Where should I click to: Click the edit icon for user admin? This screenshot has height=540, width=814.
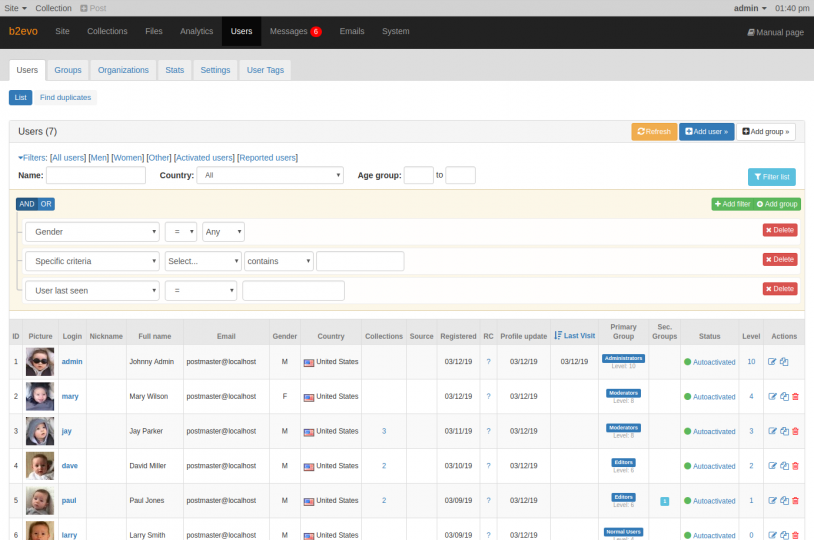click(772, 362)
